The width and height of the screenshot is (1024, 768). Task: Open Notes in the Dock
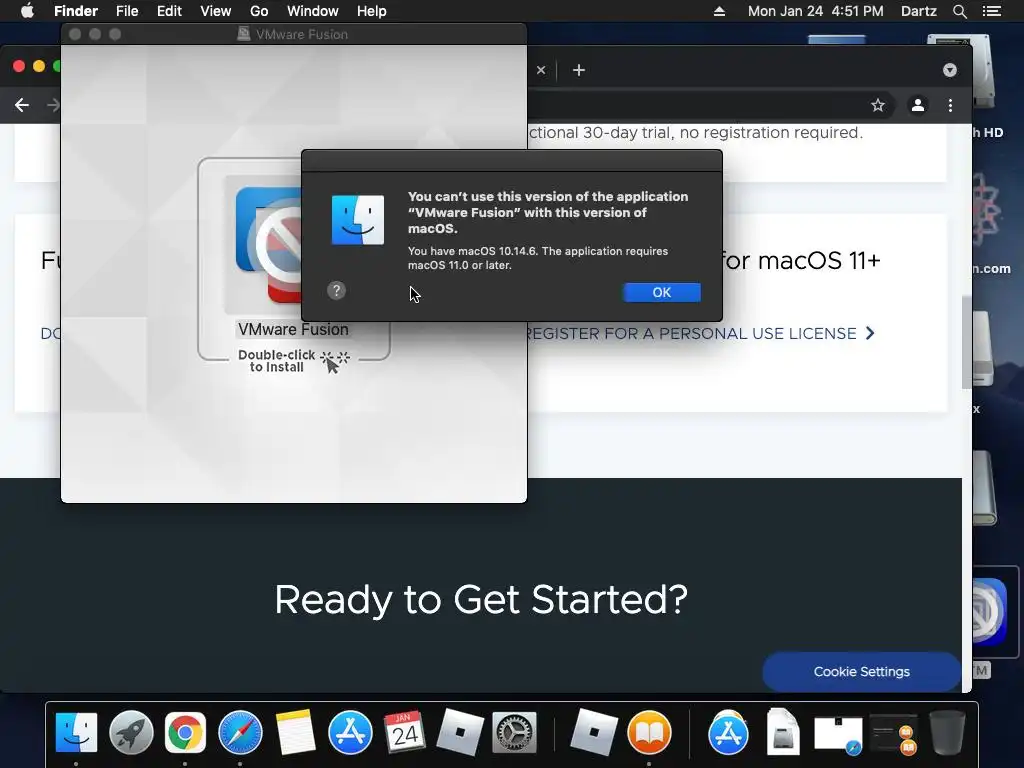295,732
